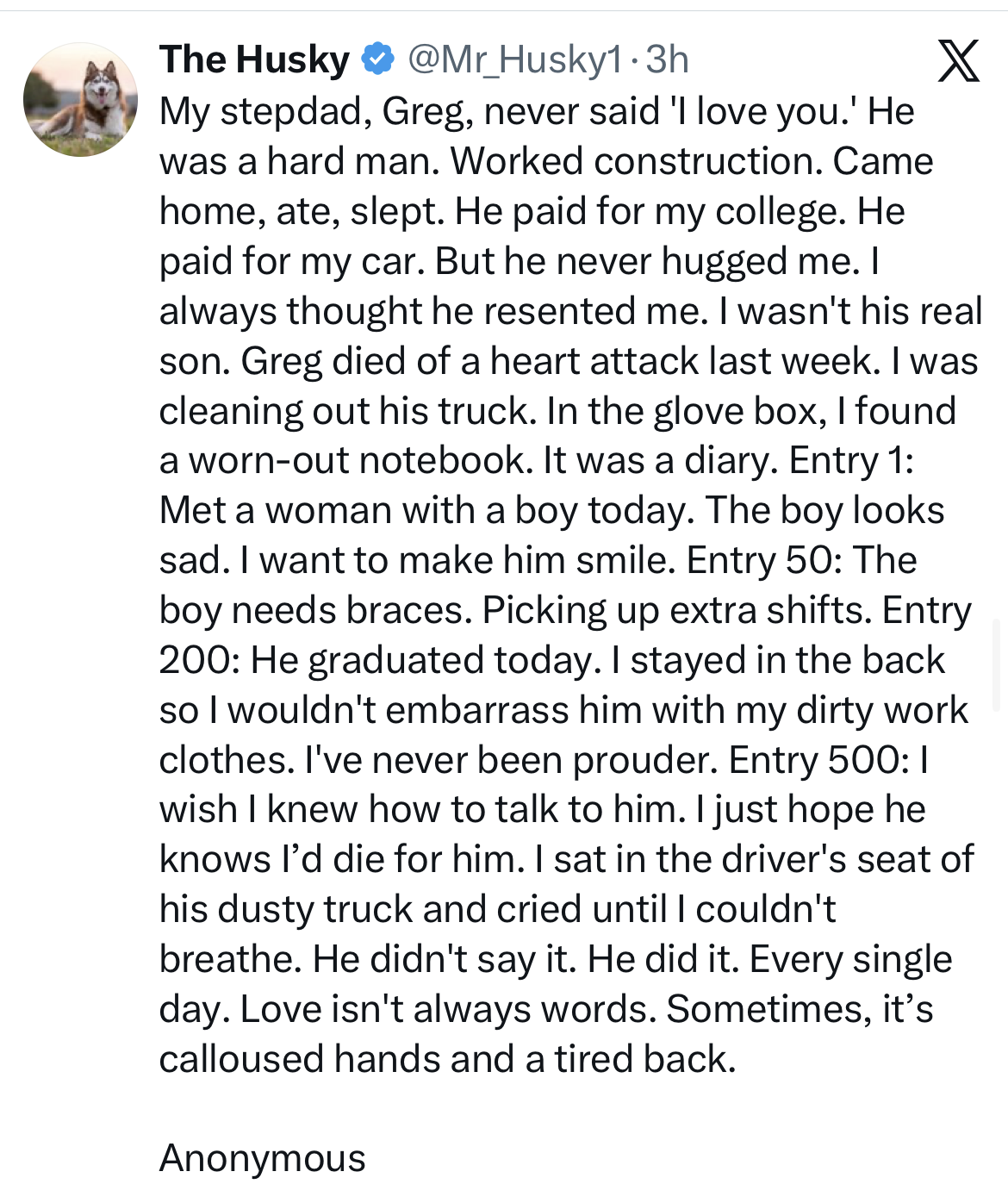Click the phrase "worn-out notebook"

[x=357, y=460]
